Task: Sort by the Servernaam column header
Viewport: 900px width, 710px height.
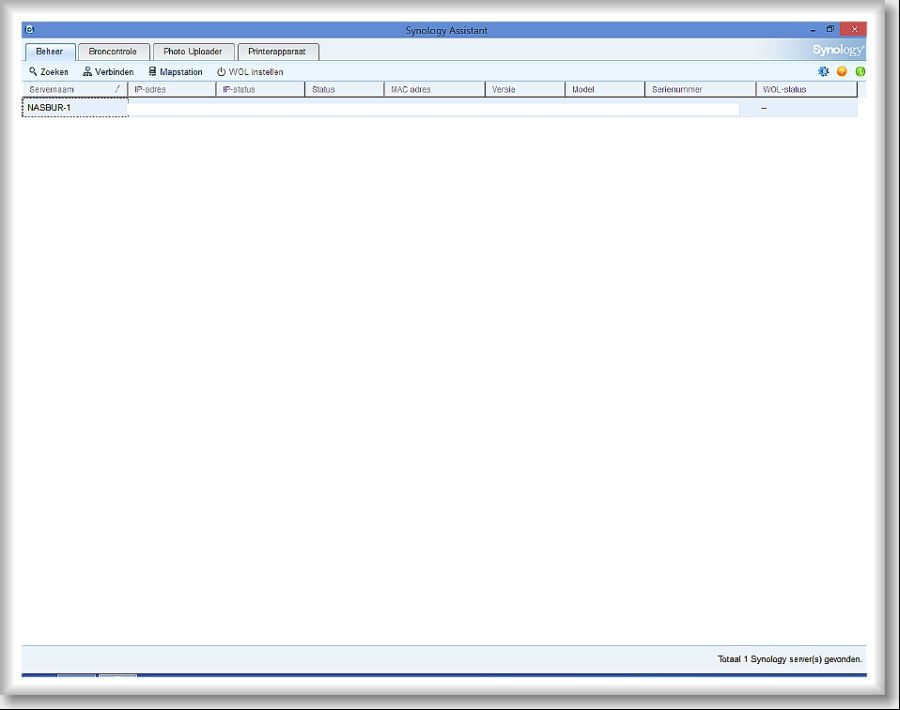Action: (x=75, y=90)
